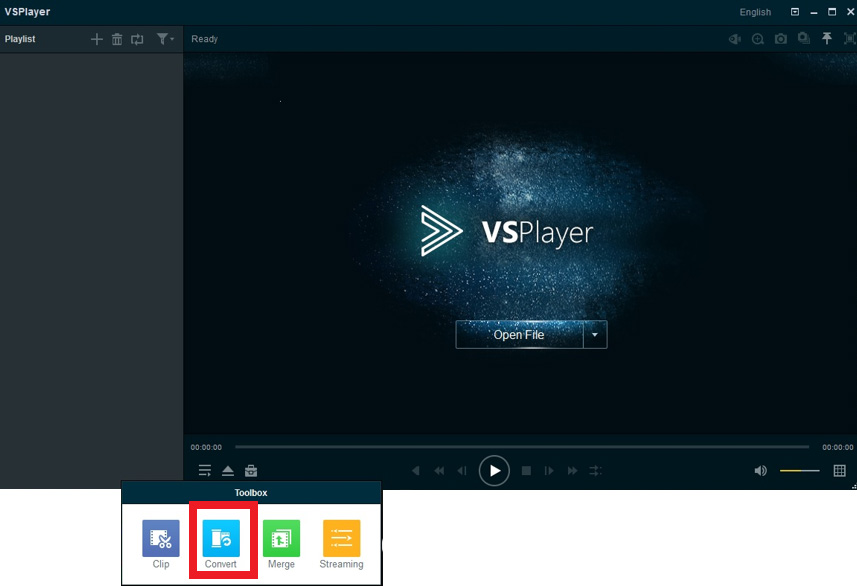857x587 pixels.
Task: Start playback with the play button
Action: 494,470
